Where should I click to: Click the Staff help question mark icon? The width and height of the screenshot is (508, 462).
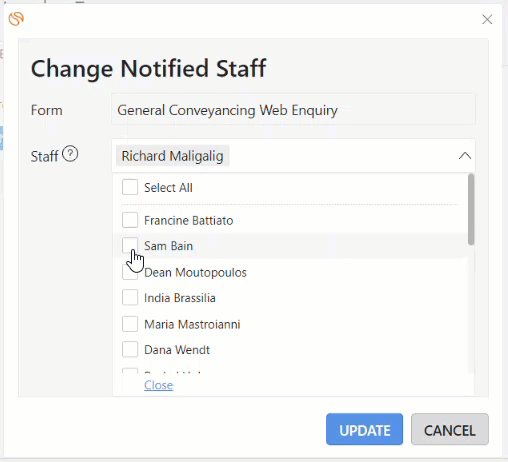click(x=70, y=154)
